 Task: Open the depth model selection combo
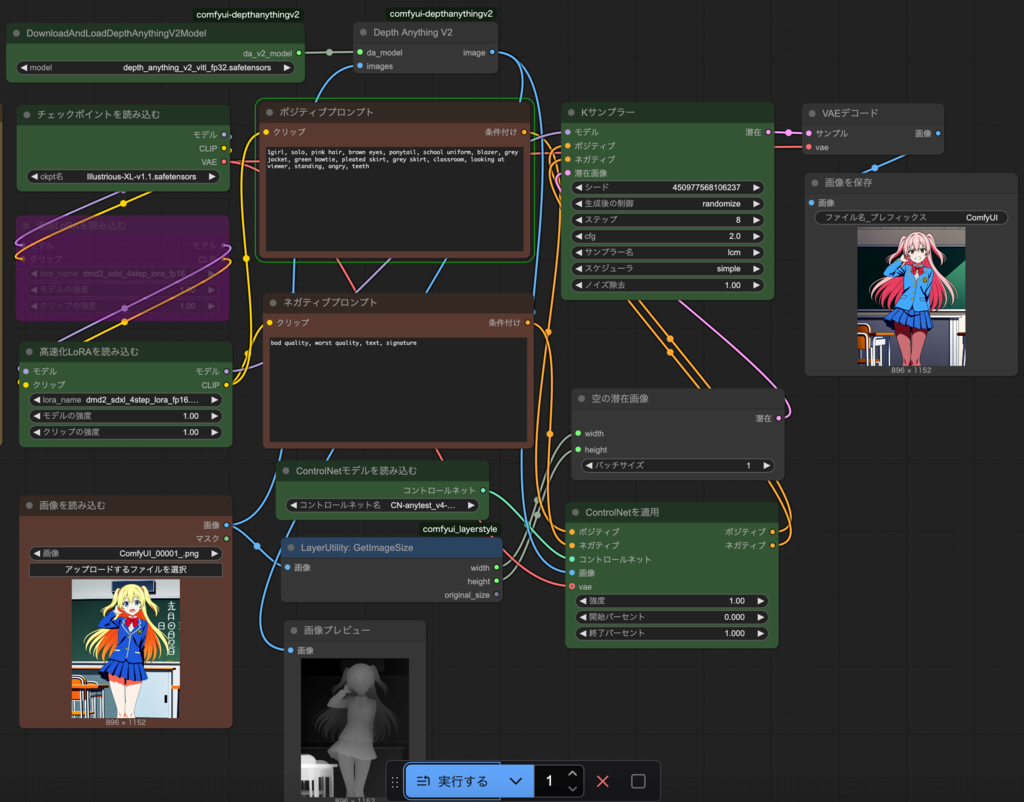coord(155,67)
